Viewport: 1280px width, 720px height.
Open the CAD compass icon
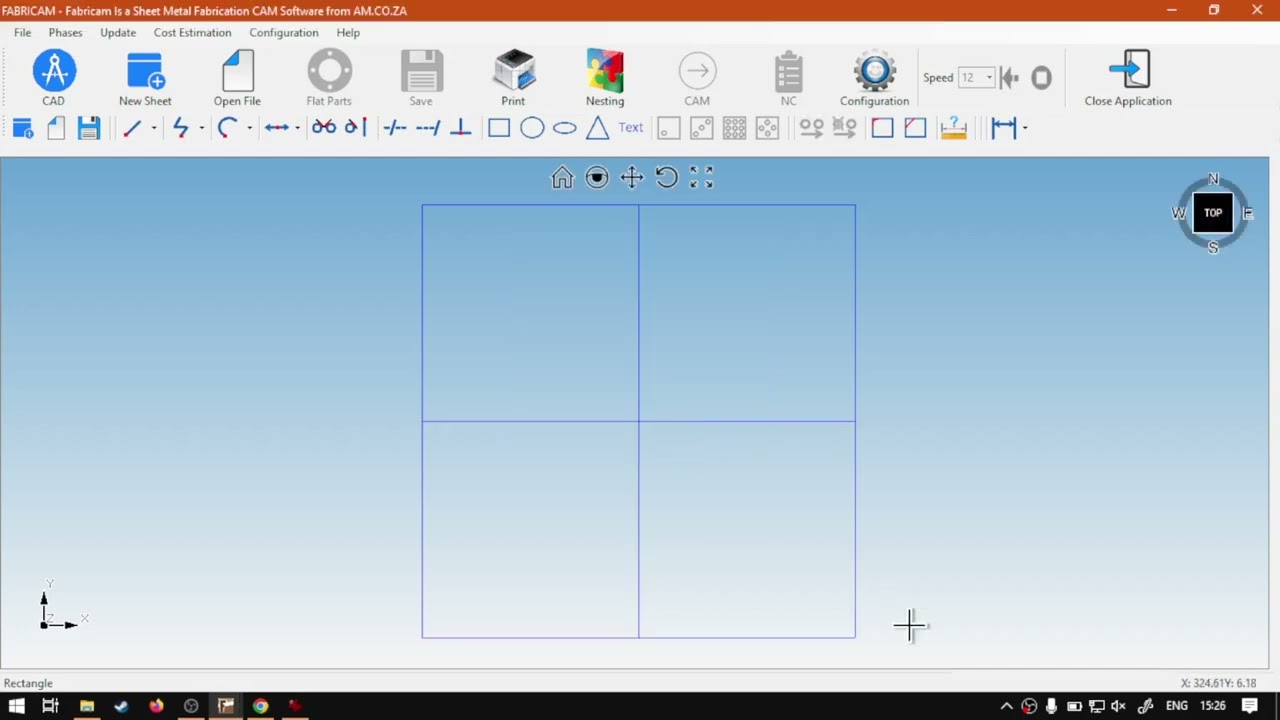pos(54,71)
